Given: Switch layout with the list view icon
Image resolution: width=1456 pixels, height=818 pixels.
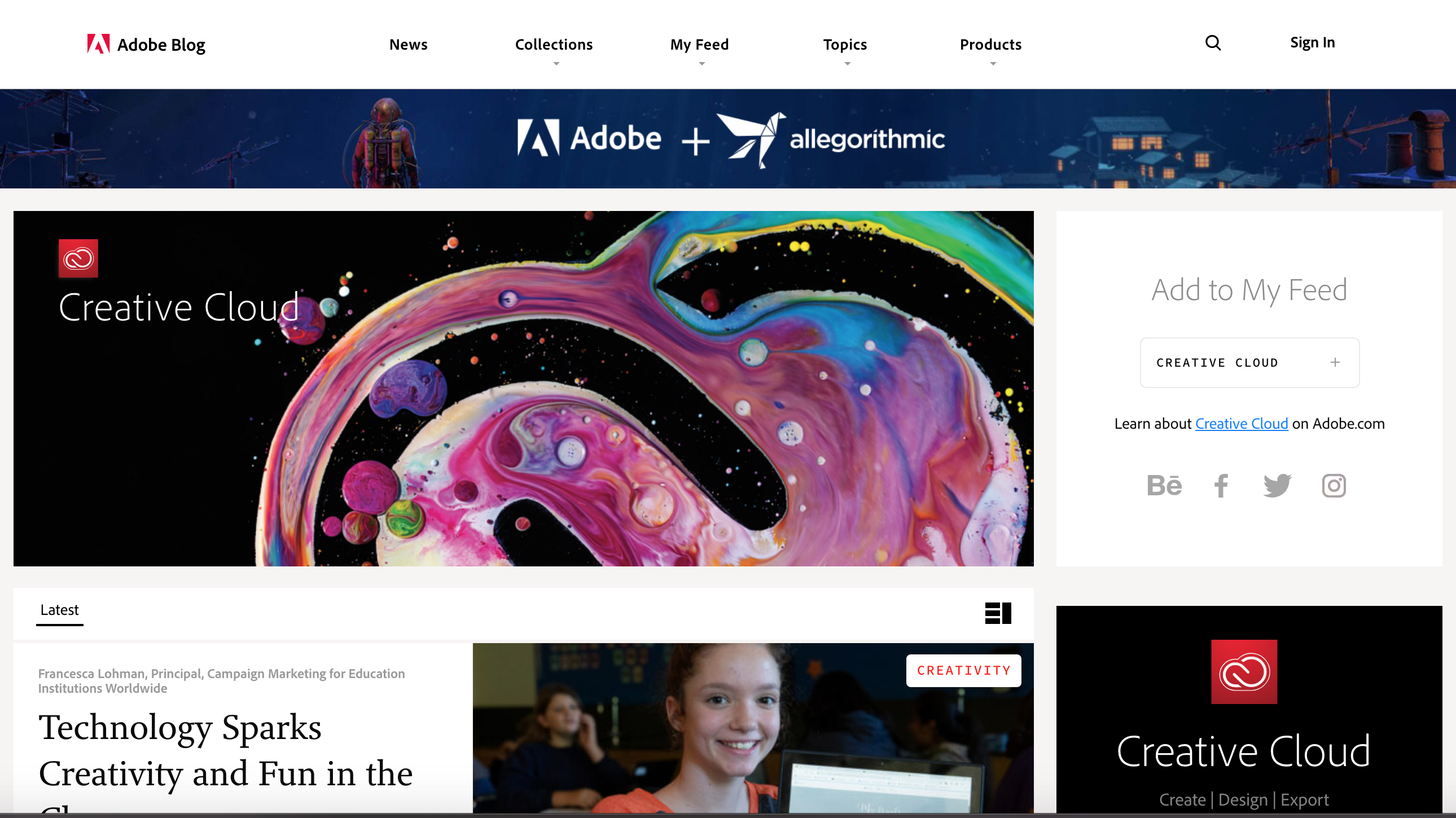Looking at the screenshot, I should [998, 613].
